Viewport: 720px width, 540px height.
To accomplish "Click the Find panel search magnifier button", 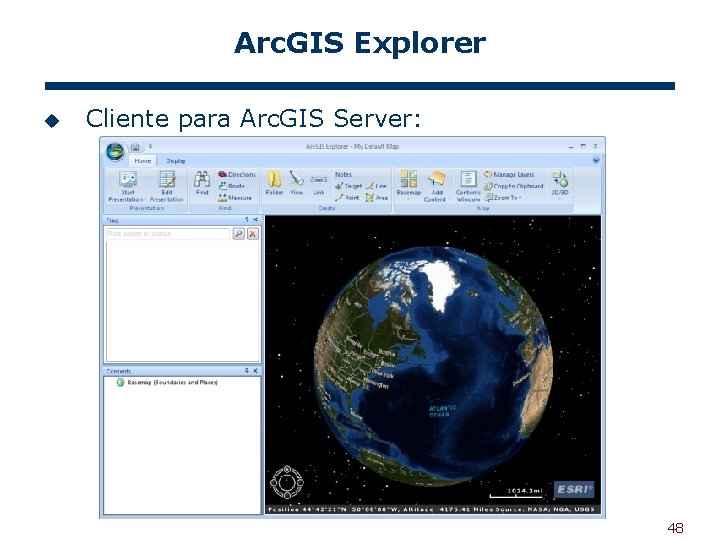I will pos(238,234).
